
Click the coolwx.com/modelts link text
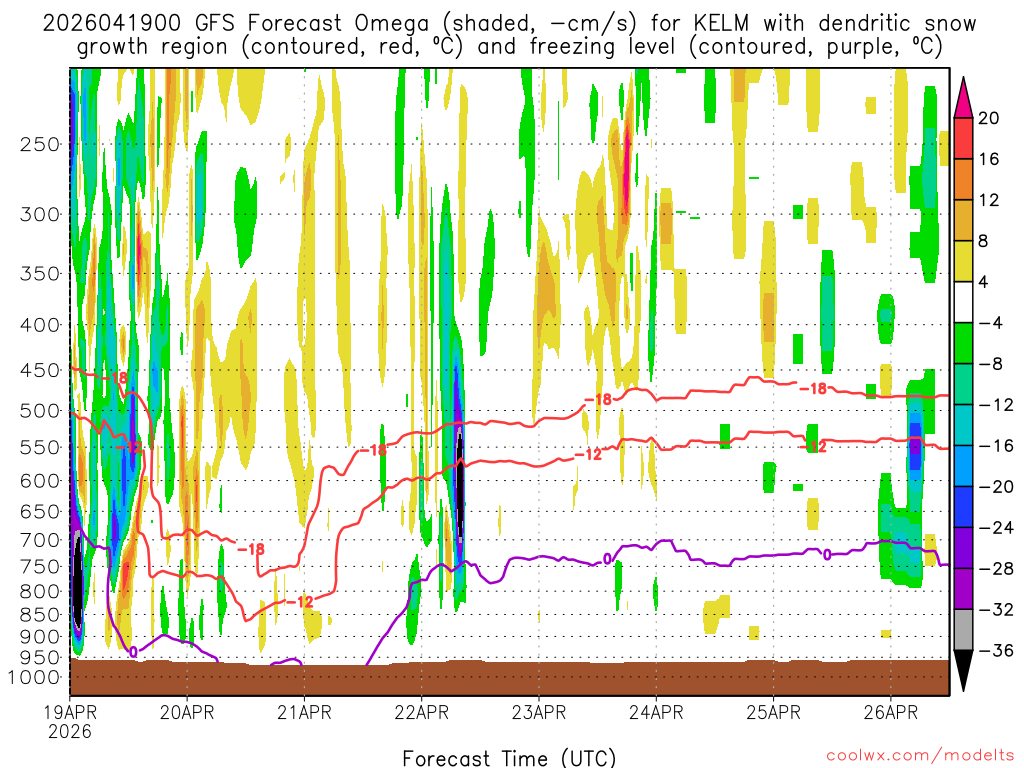coord(920,756)
